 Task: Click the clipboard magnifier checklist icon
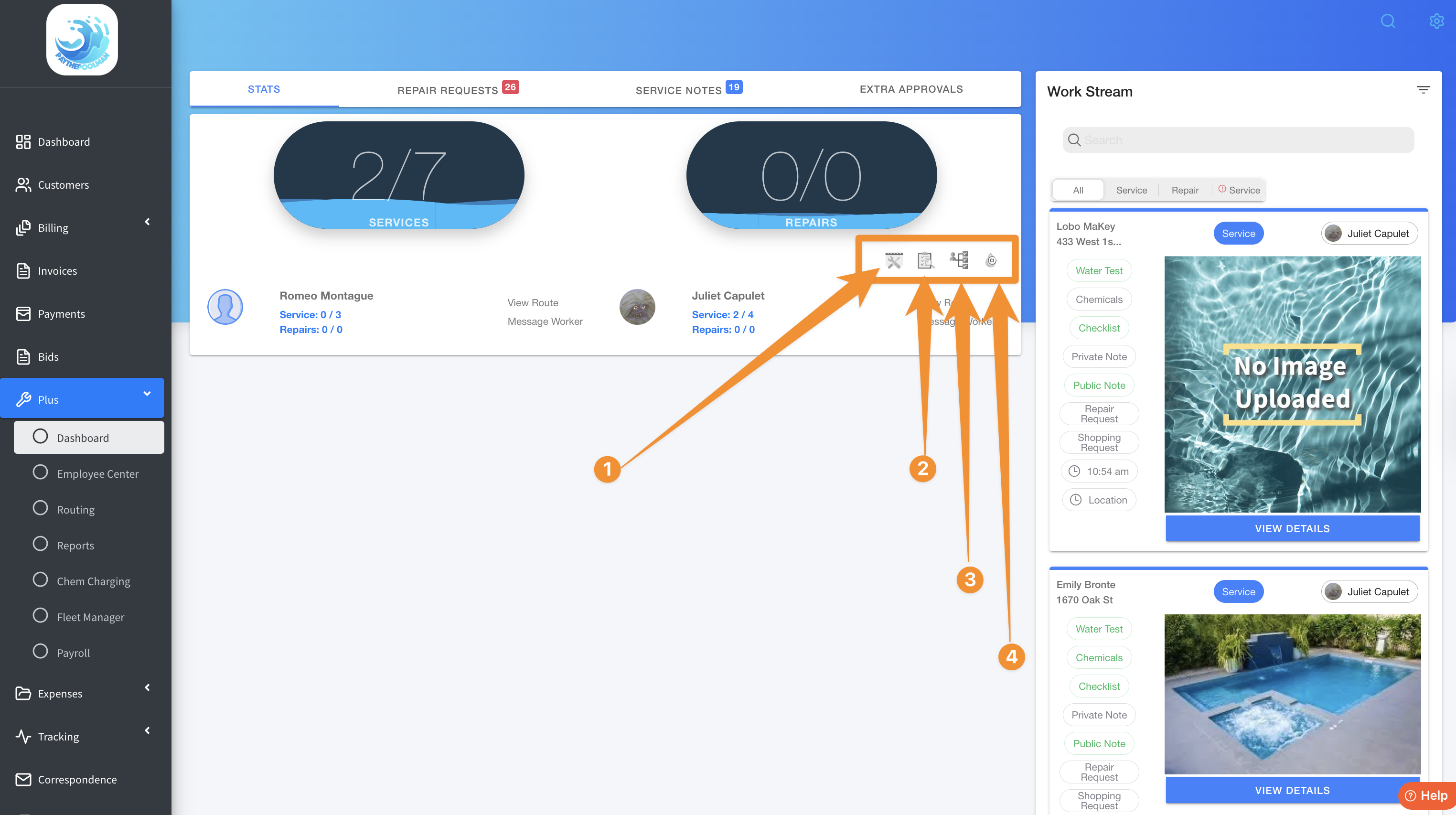point(925,260)
